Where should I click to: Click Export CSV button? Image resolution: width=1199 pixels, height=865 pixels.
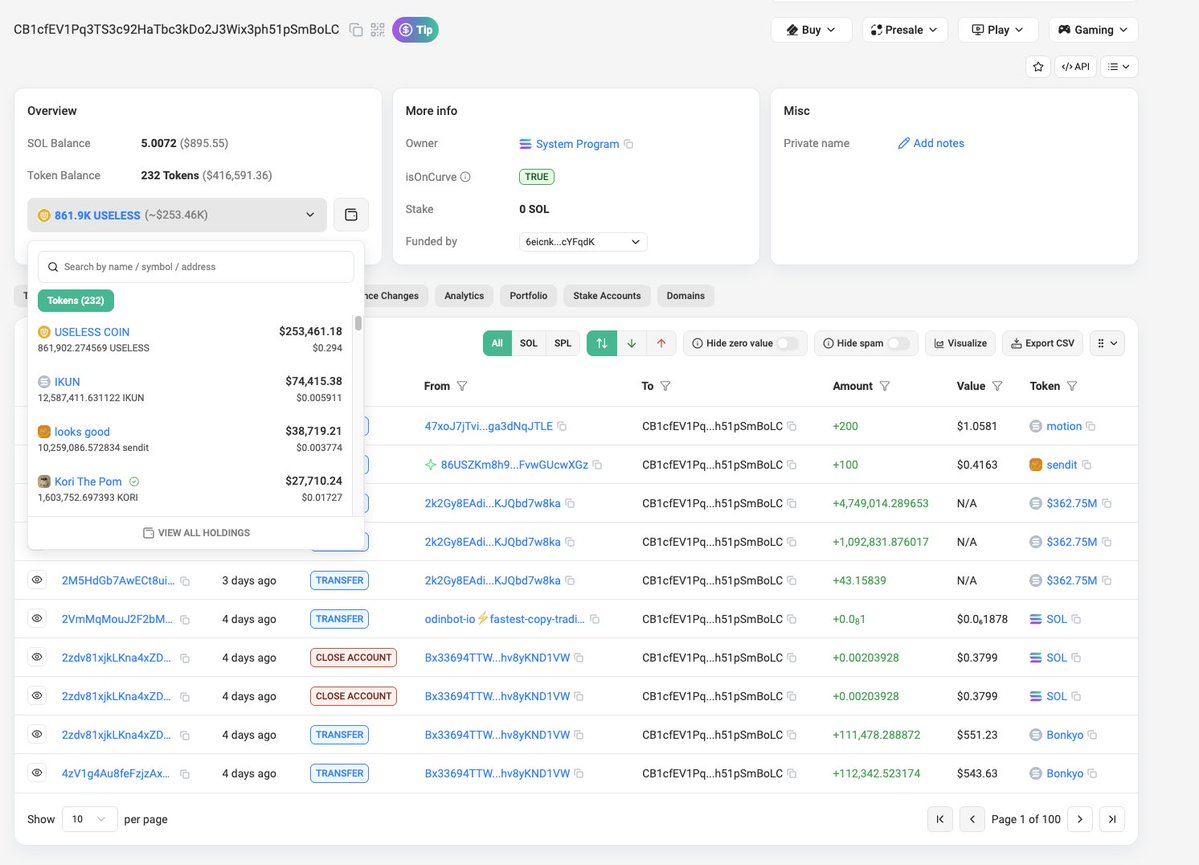1042,343
